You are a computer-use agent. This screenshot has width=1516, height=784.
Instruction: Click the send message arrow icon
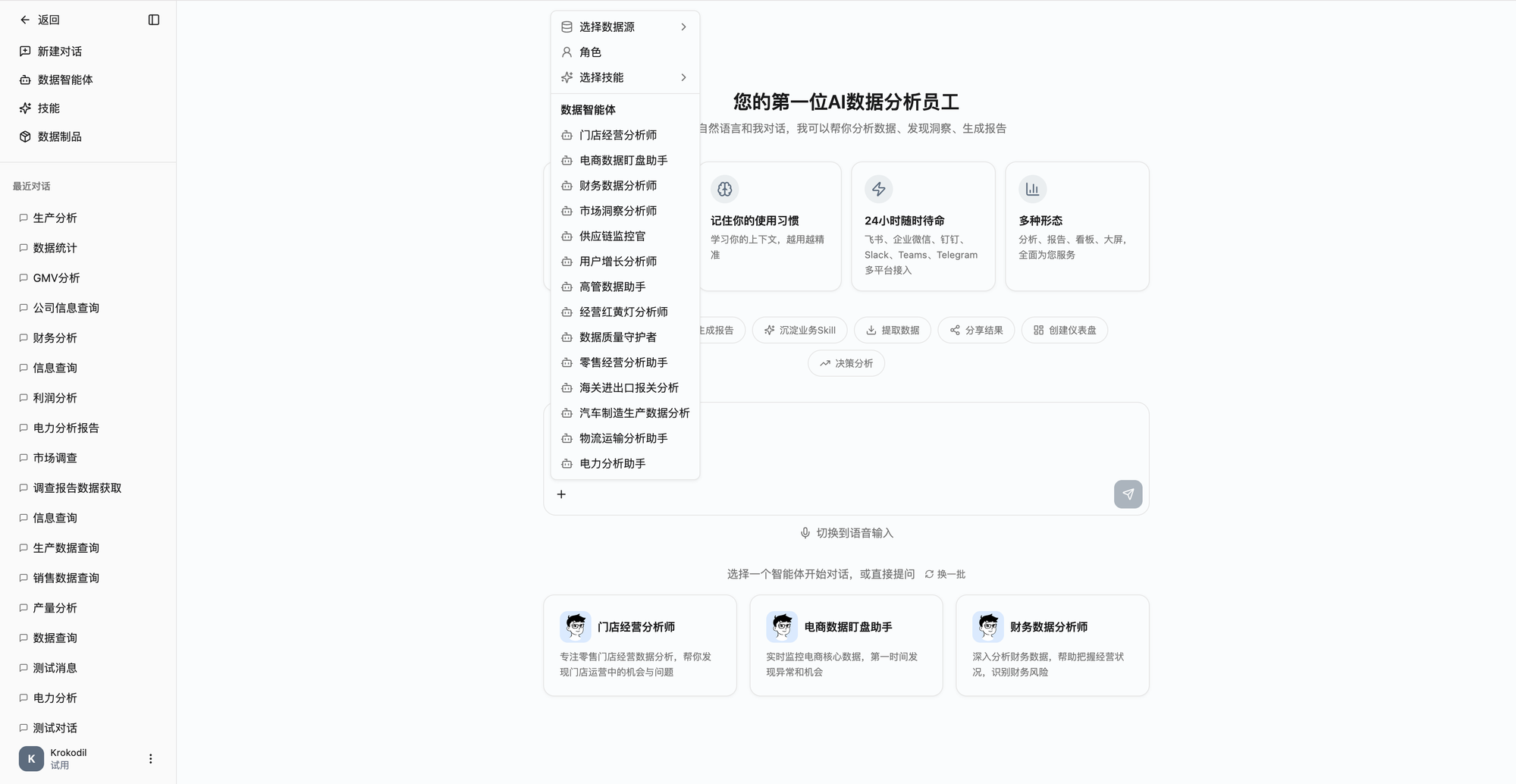point(1128,494)
